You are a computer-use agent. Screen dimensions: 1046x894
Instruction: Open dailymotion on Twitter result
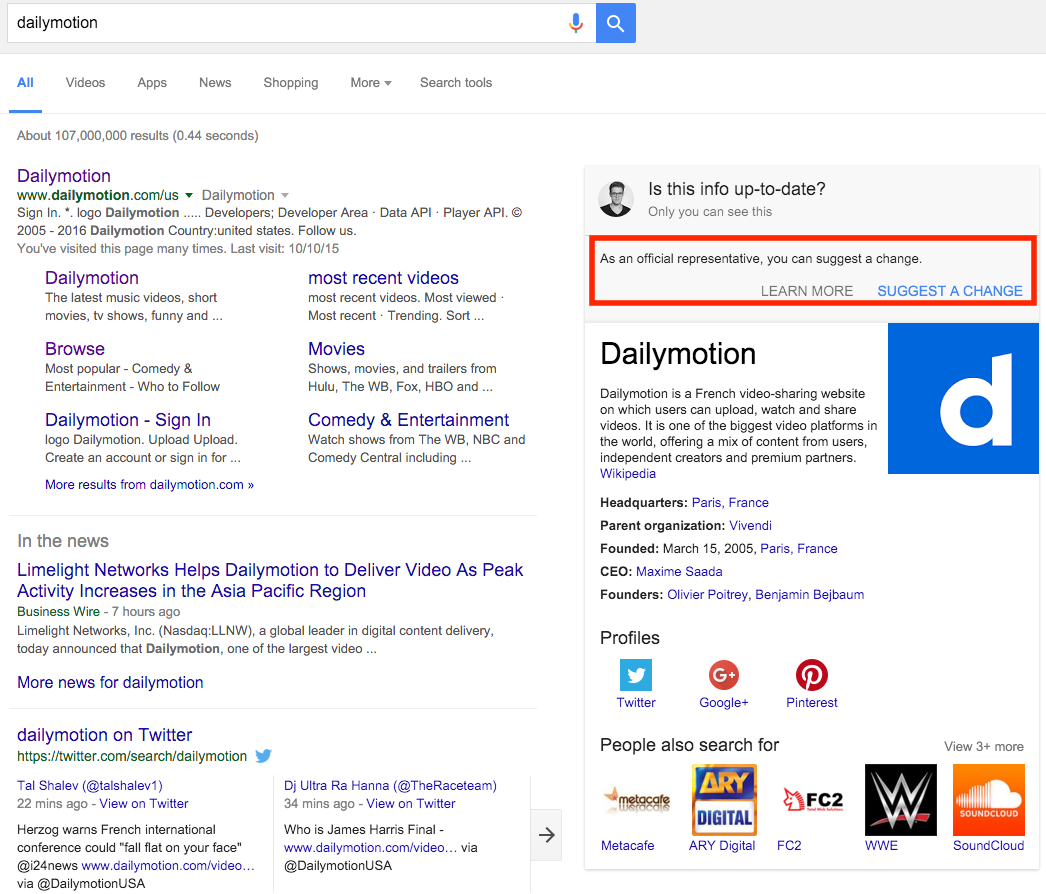[x=104, y=735]
